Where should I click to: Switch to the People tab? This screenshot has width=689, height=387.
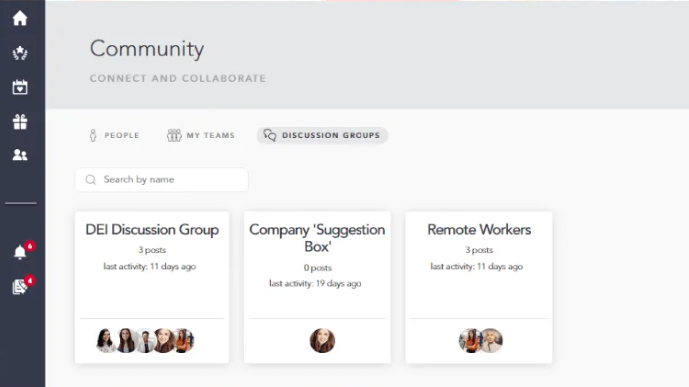click(x=114, y=135)
